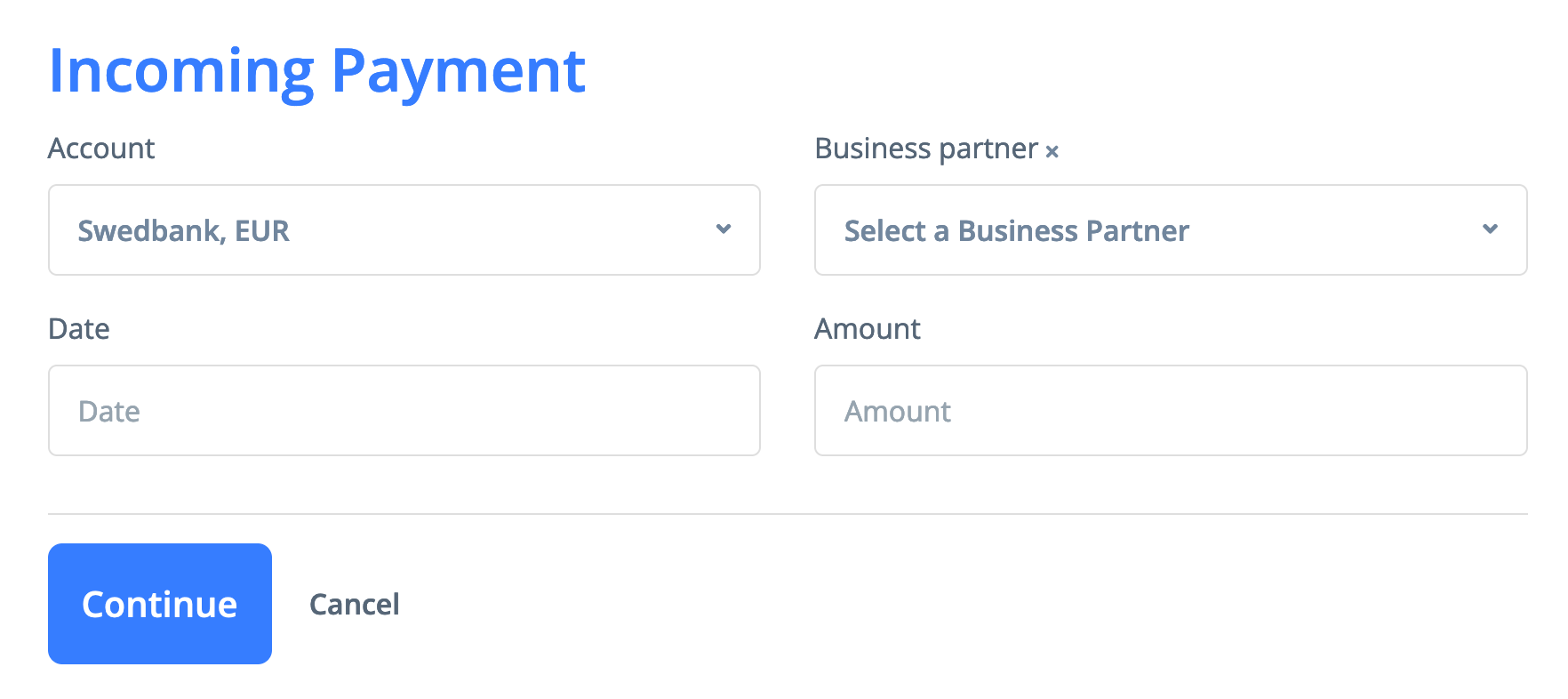This screenshot has width=1568, height=699.
Task: Click the Date label above the field
Action: coord(79,329)
